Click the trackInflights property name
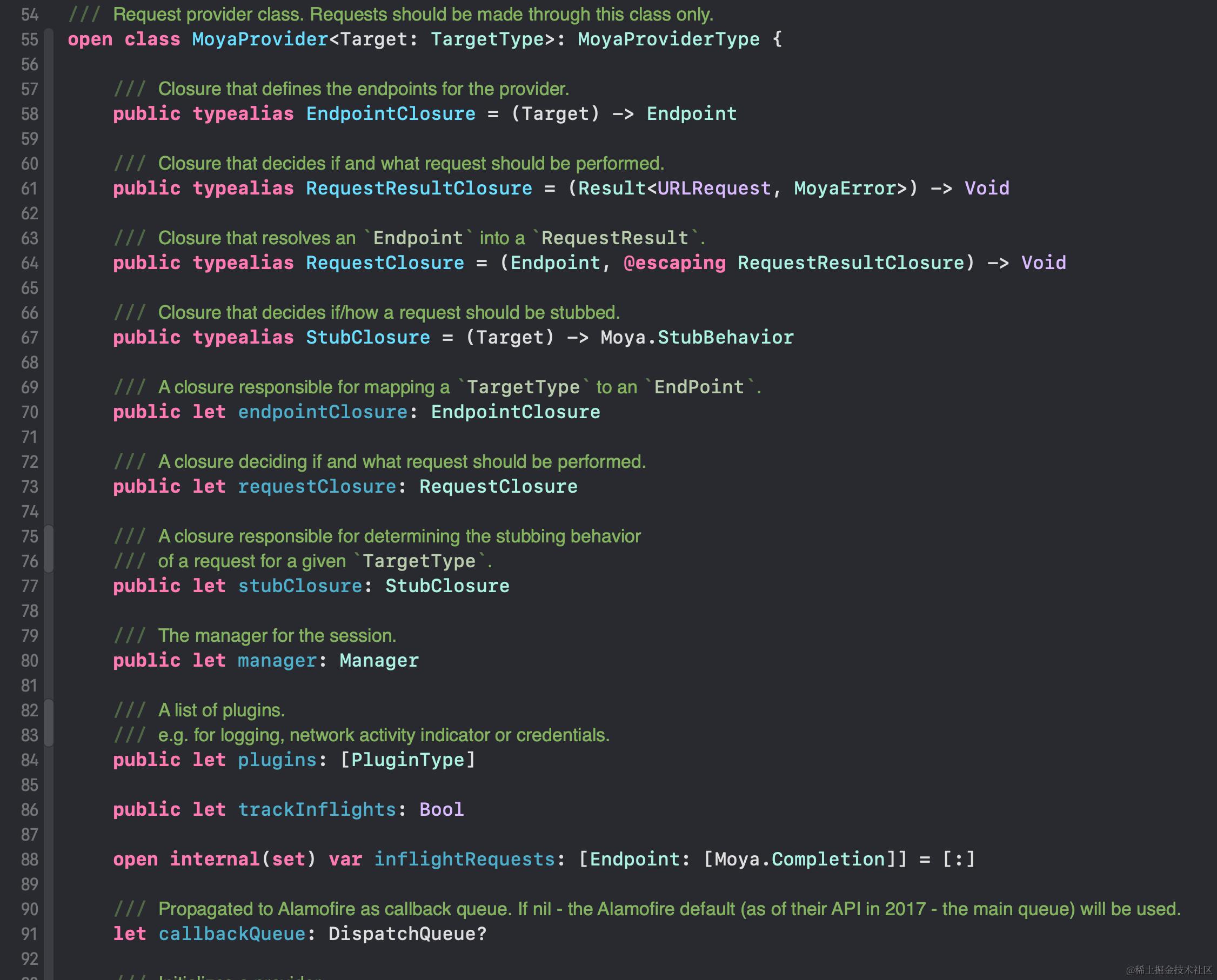This screenshot has width=1217, height=980. pos(317,809)
